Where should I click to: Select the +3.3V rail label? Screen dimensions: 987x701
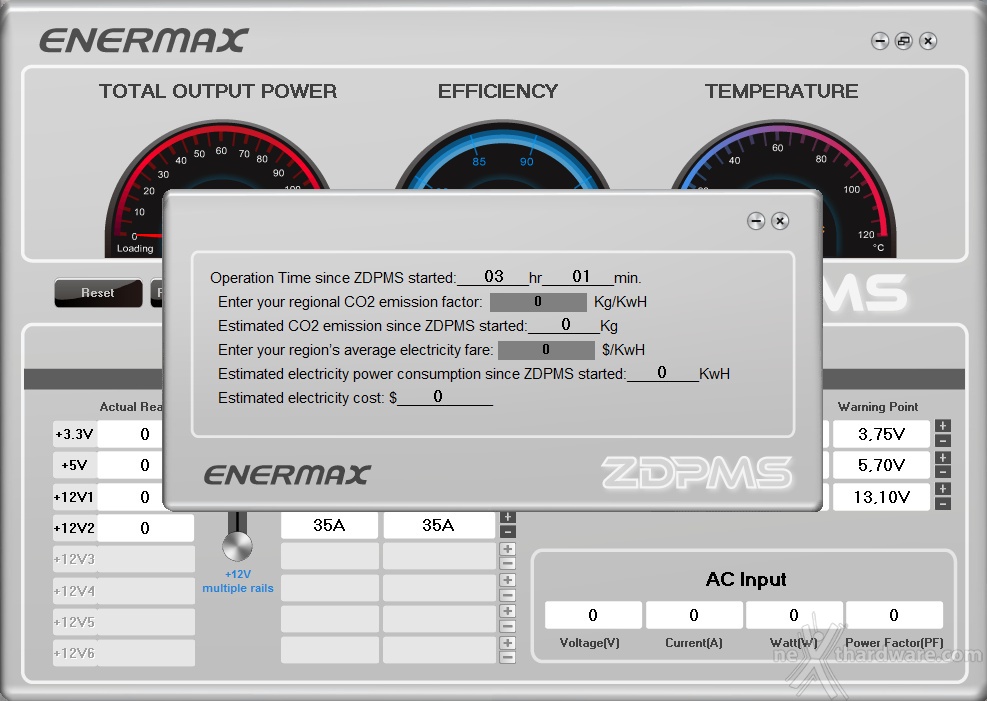[74, 434]
